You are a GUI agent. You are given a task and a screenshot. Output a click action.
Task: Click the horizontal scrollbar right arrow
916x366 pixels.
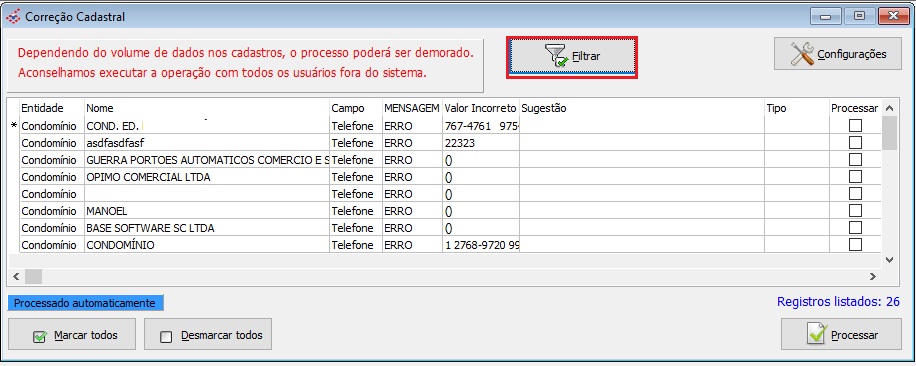coord(873,276)
